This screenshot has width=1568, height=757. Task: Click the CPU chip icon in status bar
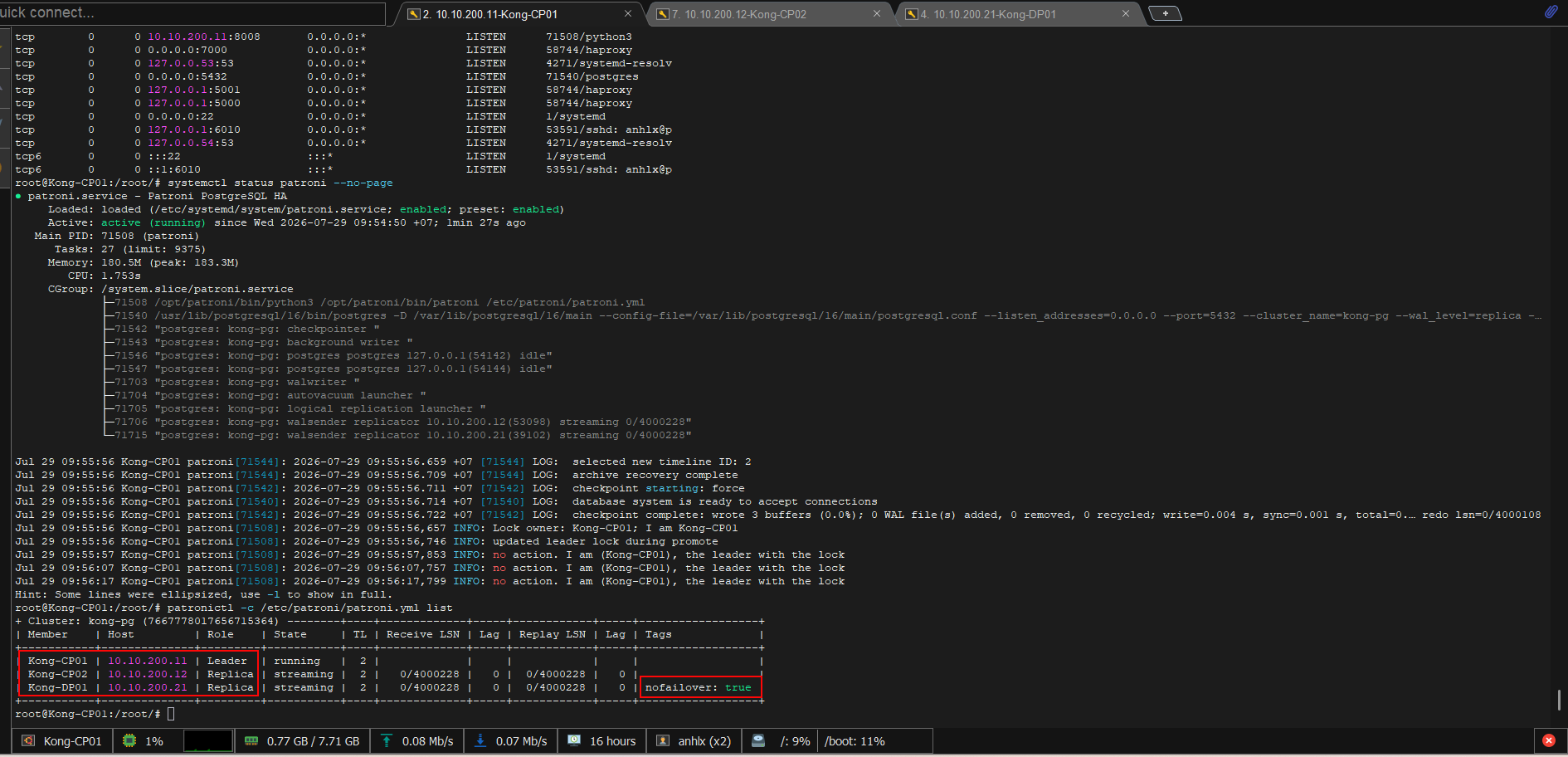tap(129, 740)
